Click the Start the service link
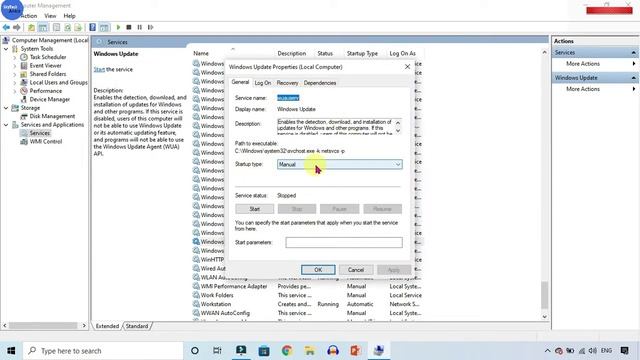640x360 pixels. (x=99, y=69)
